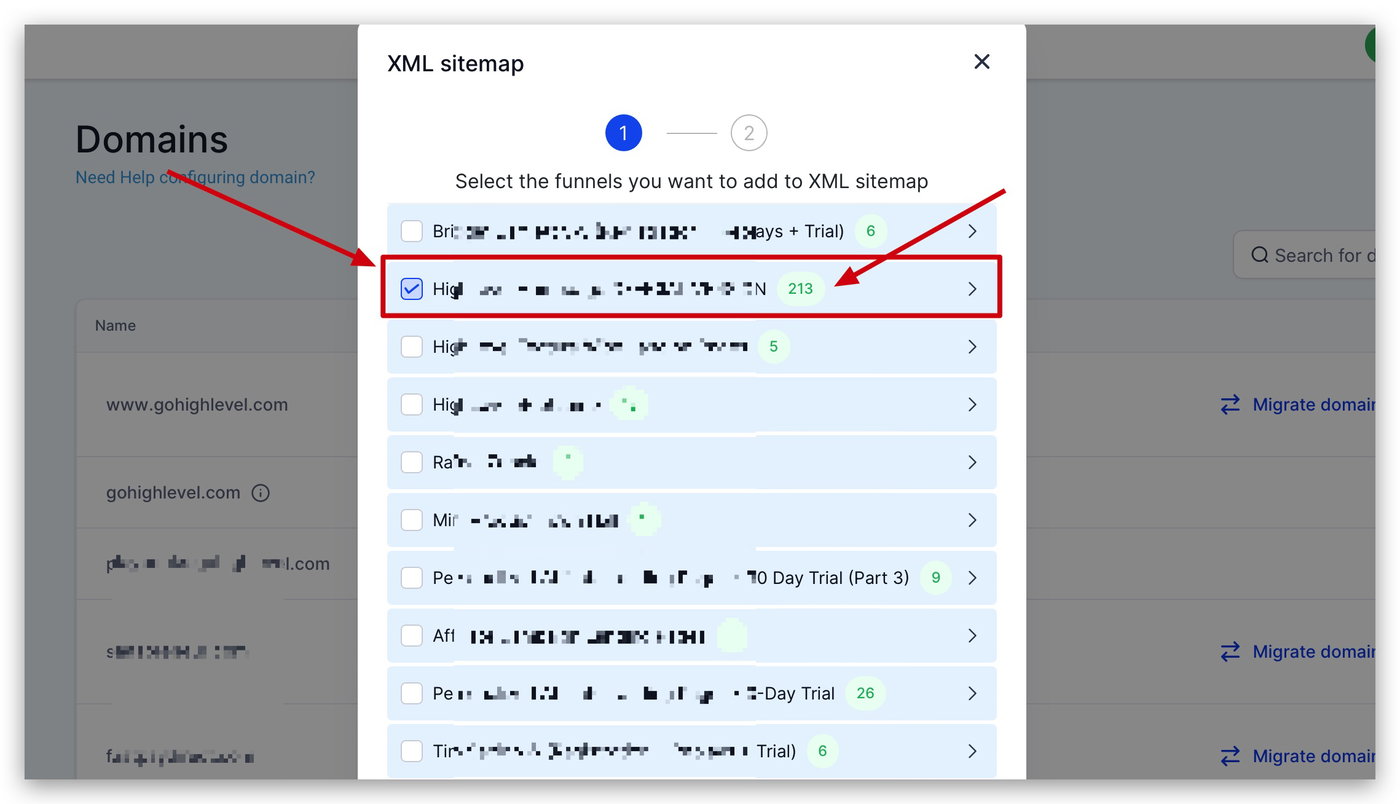1400x804 pixels.
Task: Check the first funnel ending in Trial)
Action: tap(412, 231)
